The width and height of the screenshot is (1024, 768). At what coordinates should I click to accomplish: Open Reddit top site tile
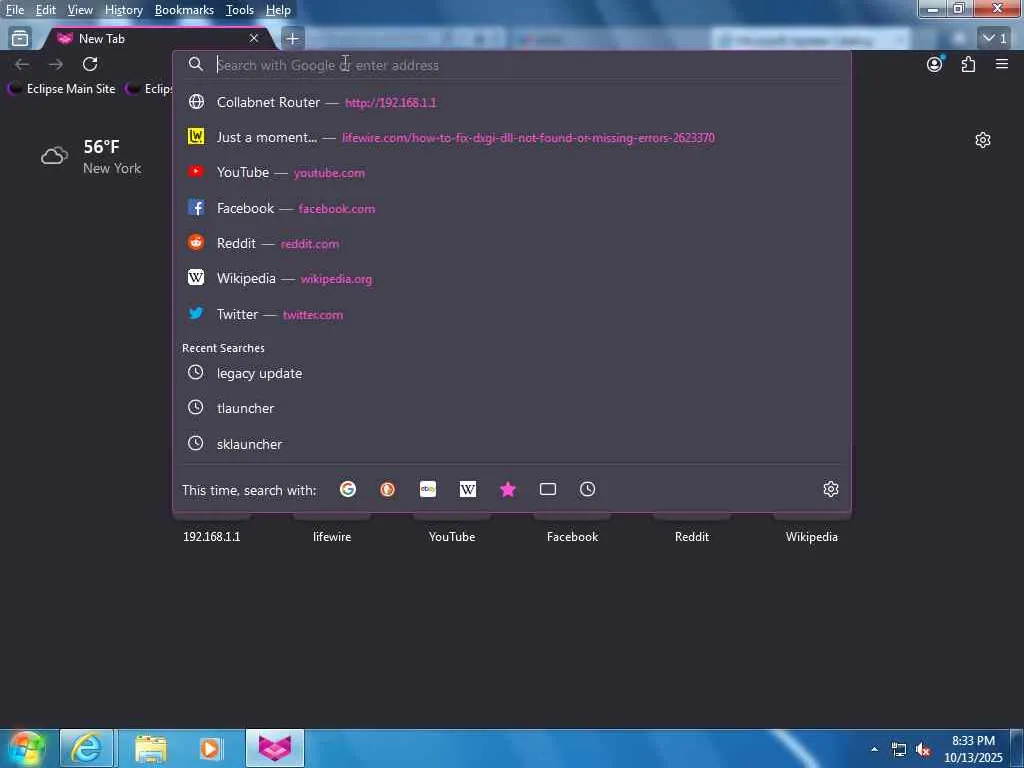[x=692, y=536]
